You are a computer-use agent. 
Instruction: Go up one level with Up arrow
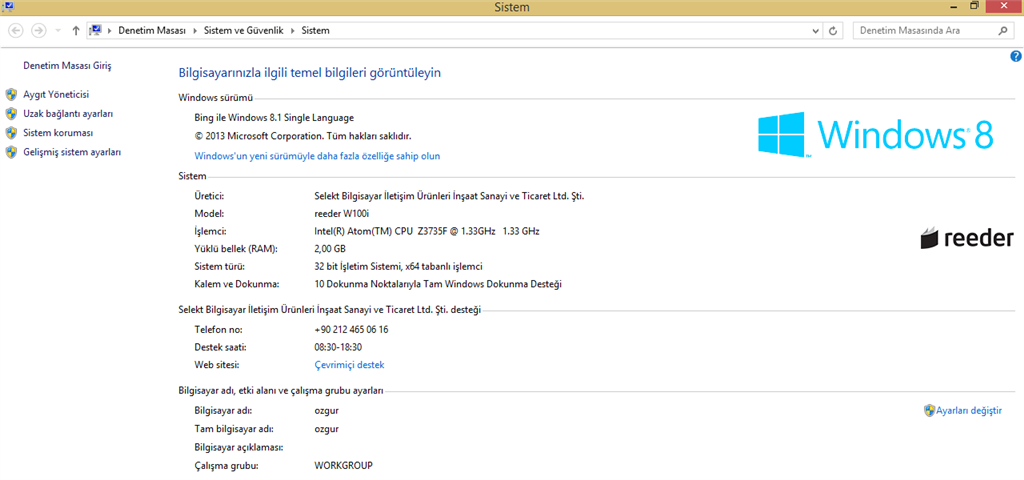(76, 31)
